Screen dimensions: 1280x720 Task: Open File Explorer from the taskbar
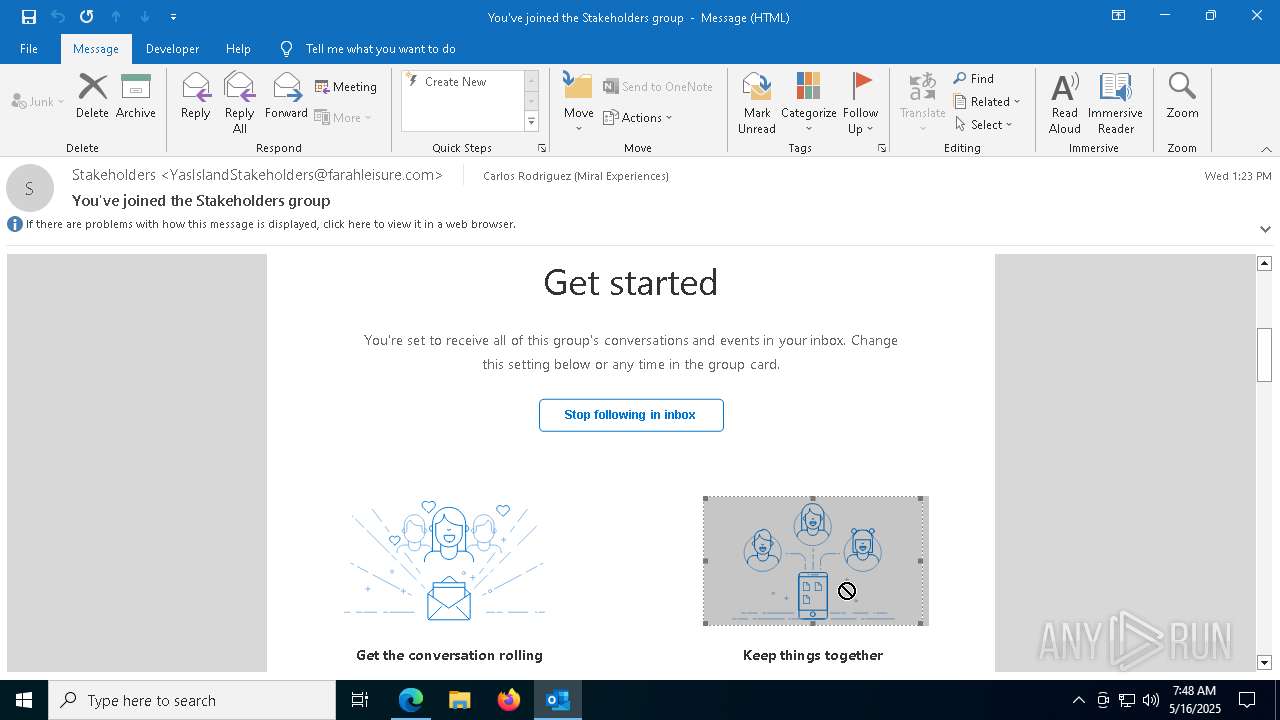point(460,700)
